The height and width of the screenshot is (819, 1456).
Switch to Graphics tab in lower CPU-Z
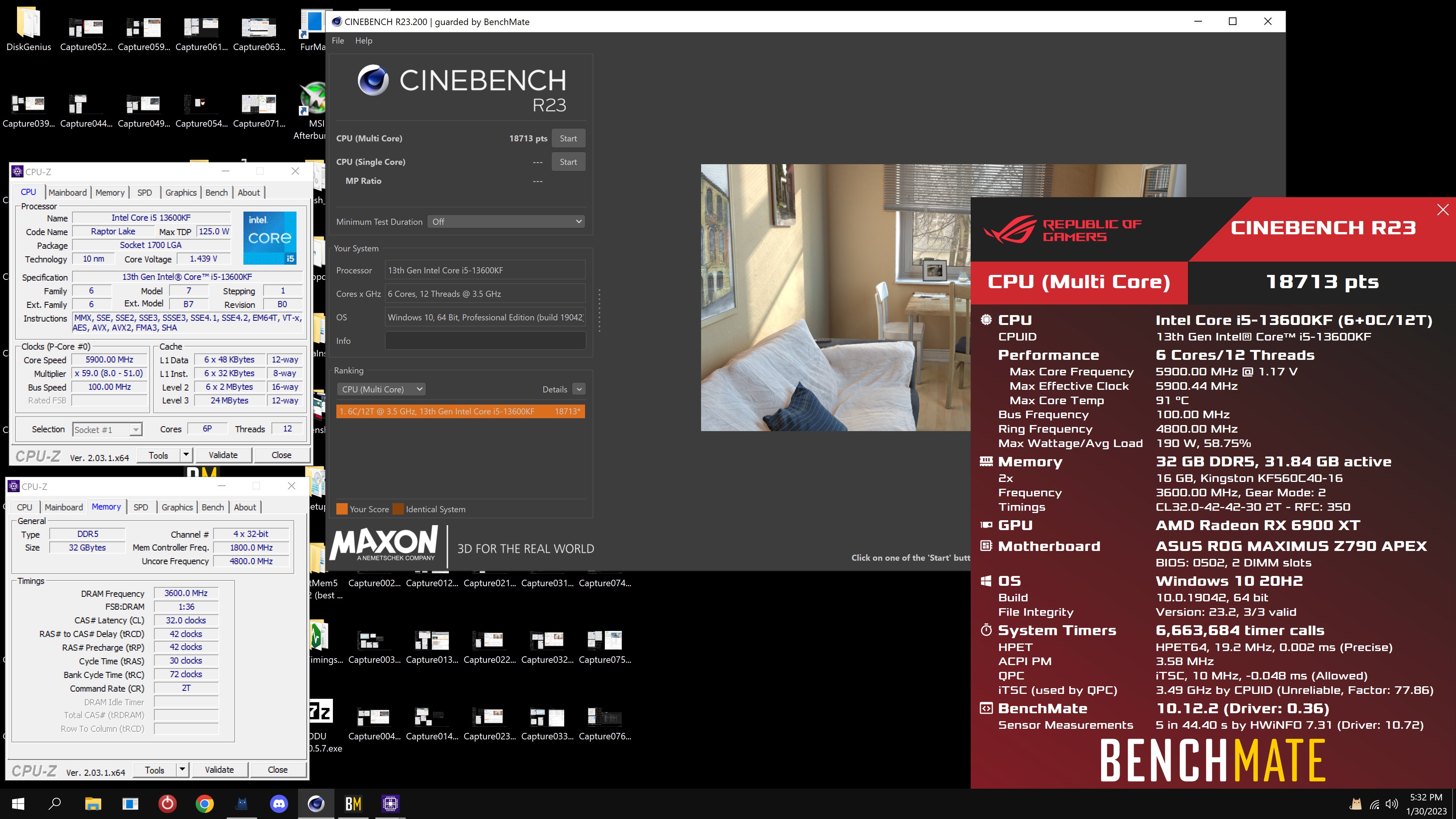[x=177, y=507]
